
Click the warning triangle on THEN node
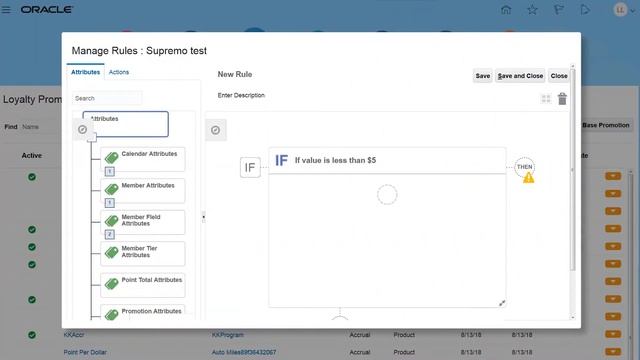pyautogui.click(x=529, y=178)
